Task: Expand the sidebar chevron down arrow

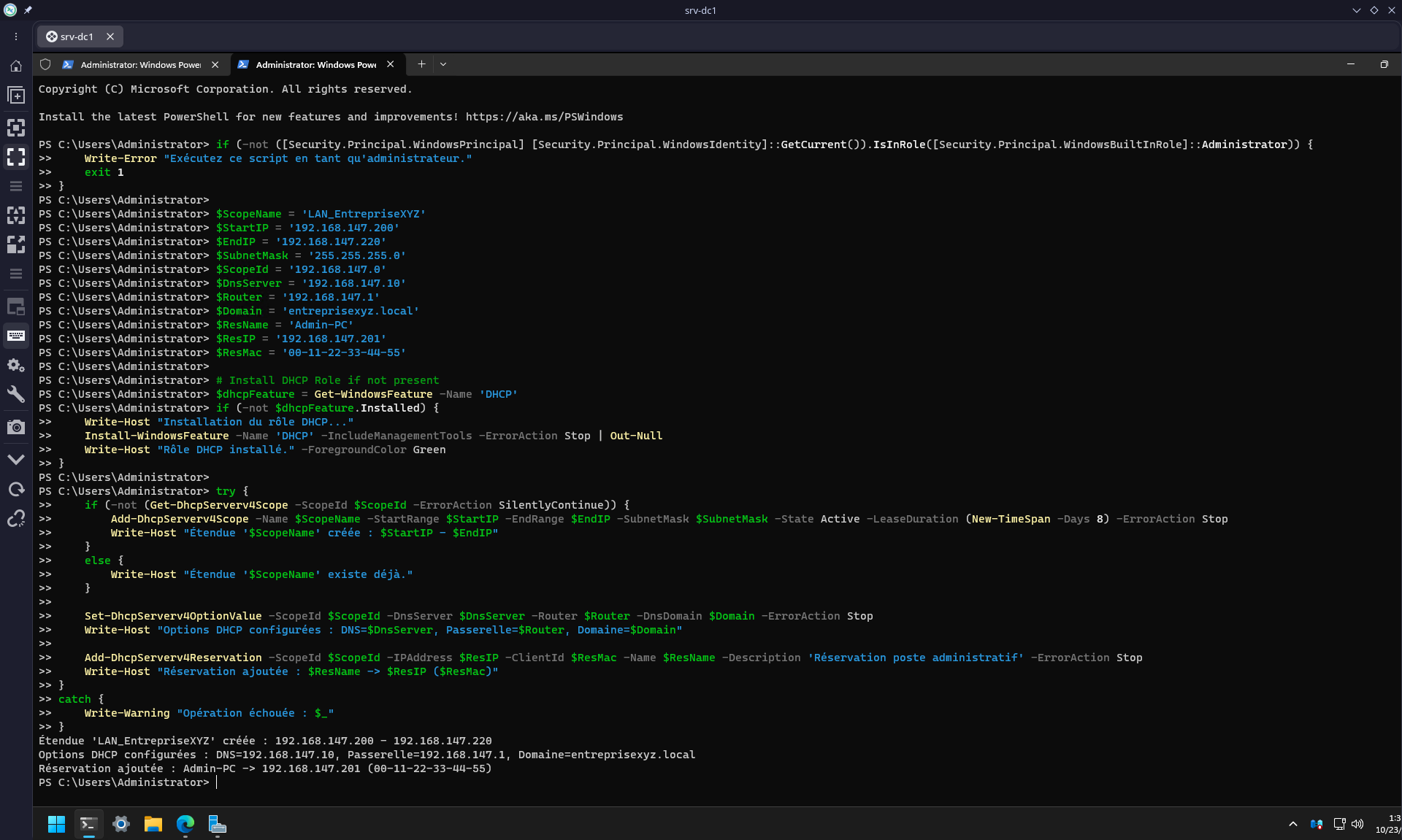Action: point(16,460)
